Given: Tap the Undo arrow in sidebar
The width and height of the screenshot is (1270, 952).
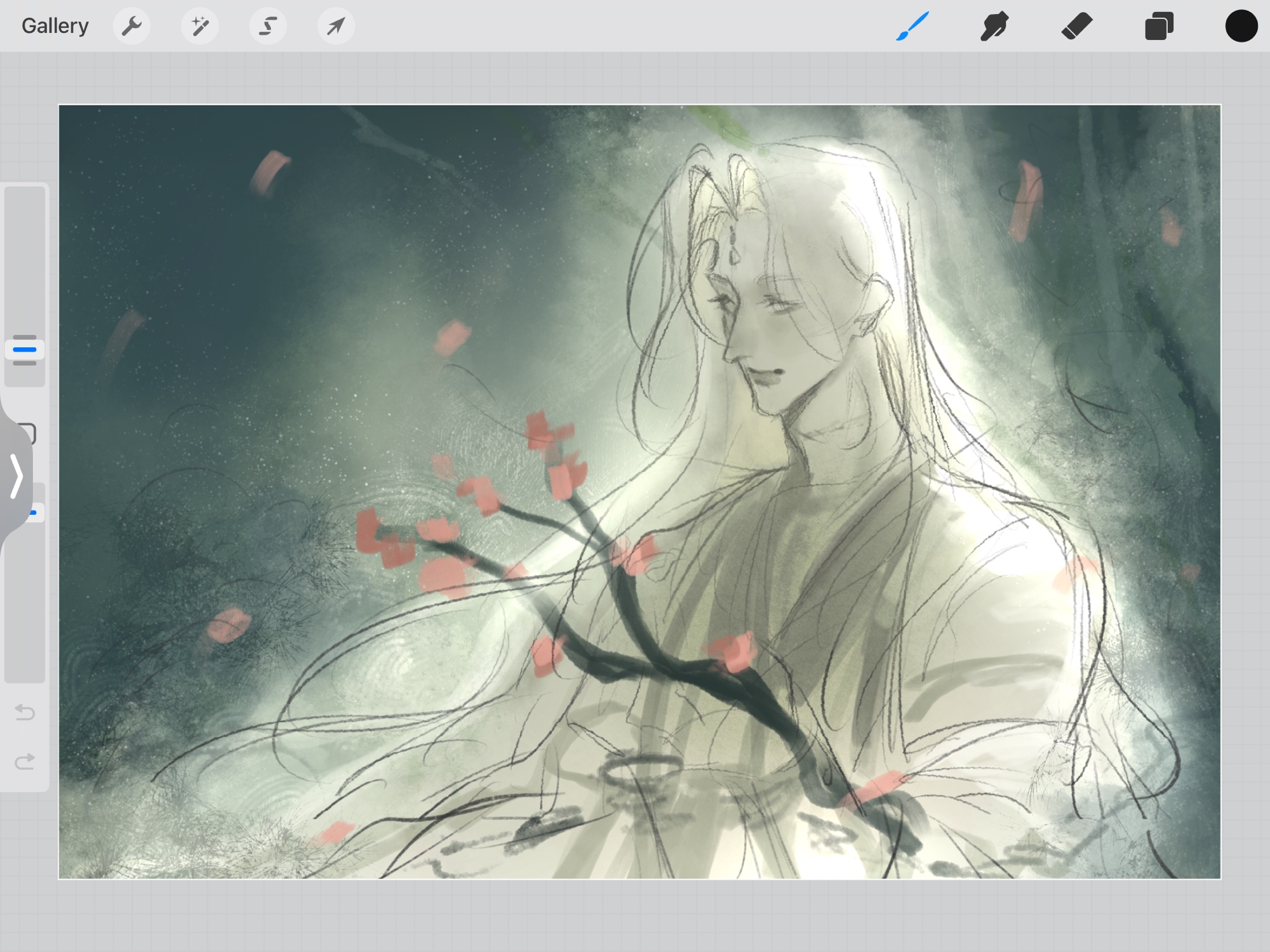Looking at the screenshot, I should tap(25, 712).
